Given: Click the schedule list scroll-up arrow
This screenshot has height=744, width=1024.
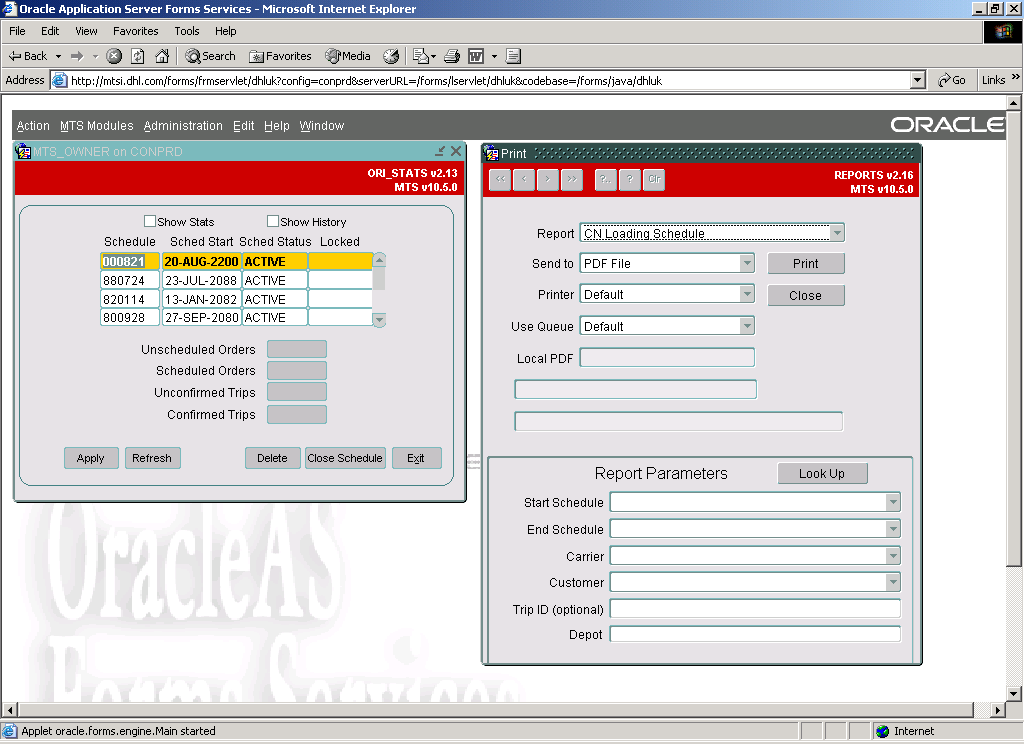Looking at the screenshot, I should [379, 260].
